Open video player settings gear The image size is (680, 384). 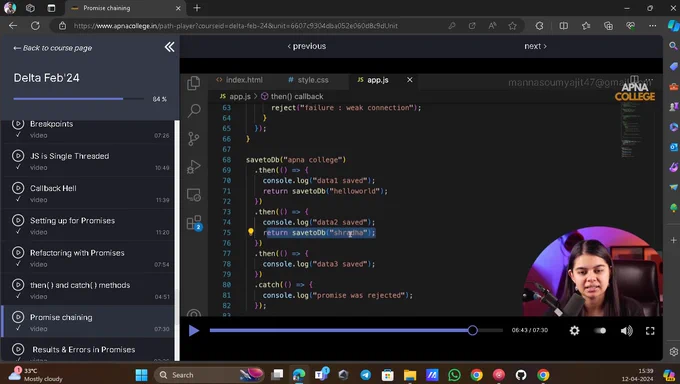point(575,331)
